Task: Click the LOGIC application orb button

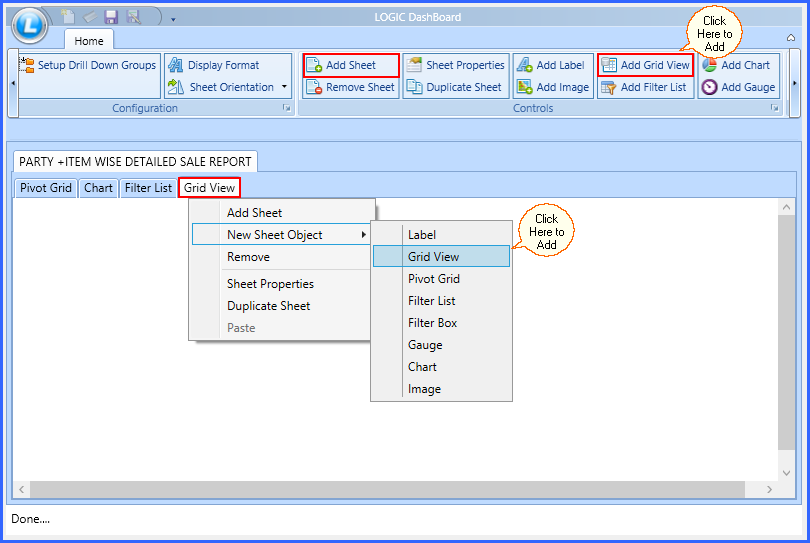Action: coord(29,25)
